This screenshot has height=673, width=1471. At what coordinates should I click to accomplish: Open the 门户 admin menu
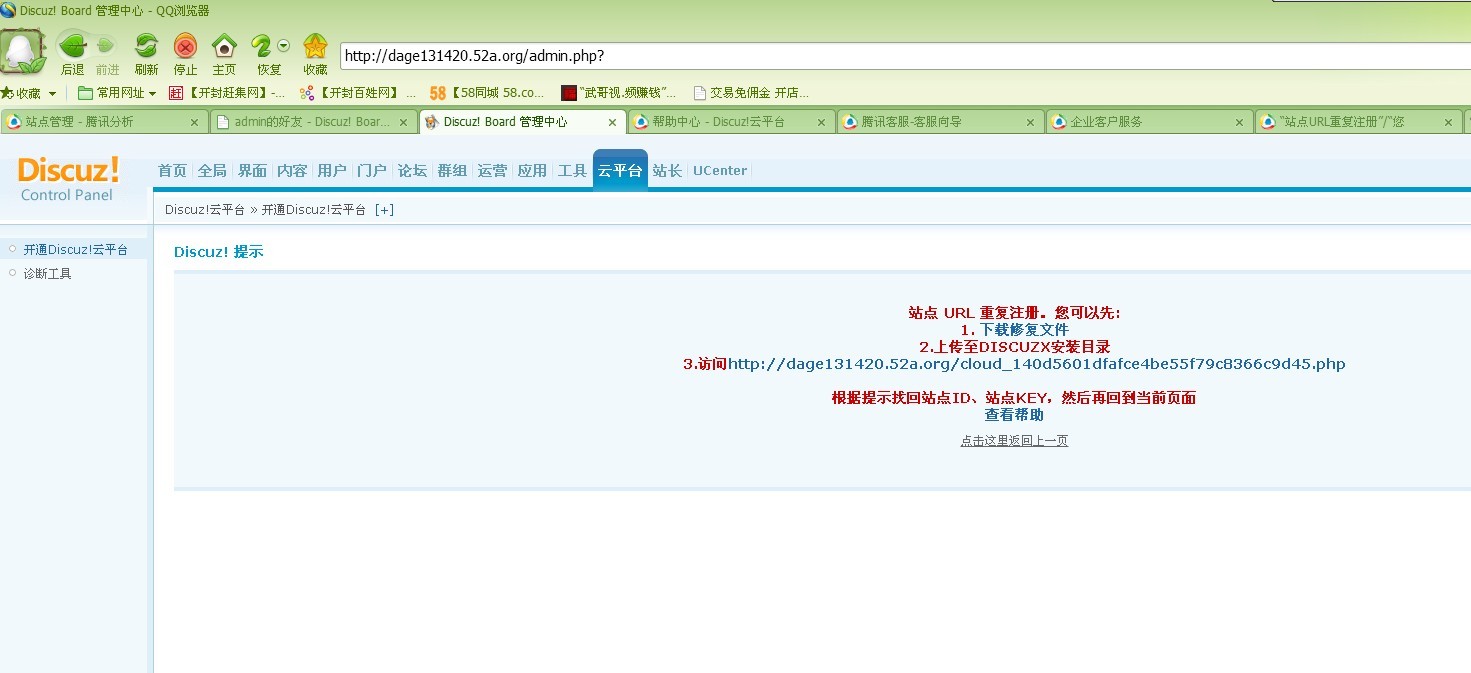click(372, 171)
